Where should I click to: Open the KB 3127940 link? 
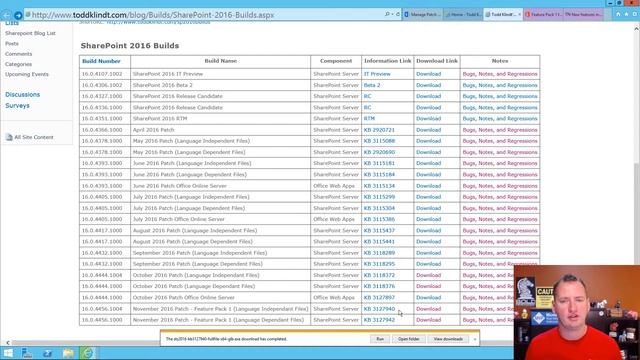click(x=379, y=309)
